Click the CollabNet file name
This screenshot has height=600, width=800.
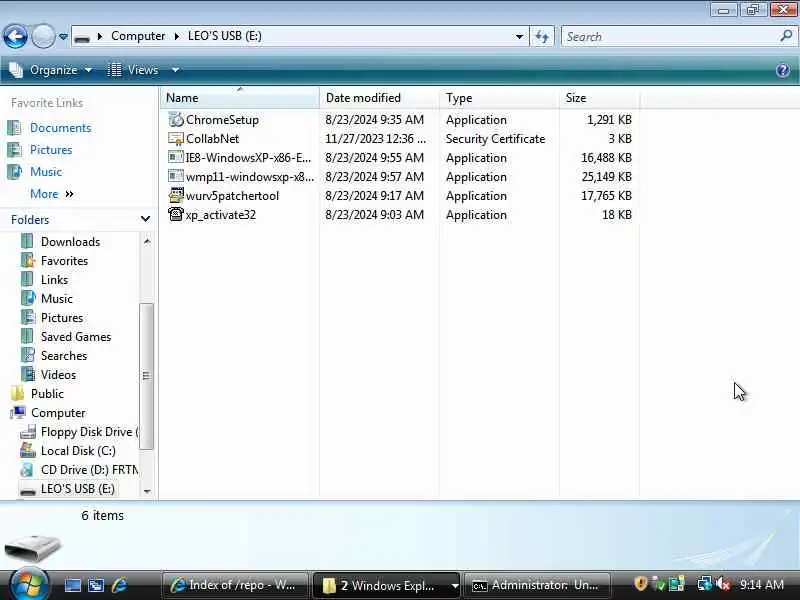click(x=212, y=139)
